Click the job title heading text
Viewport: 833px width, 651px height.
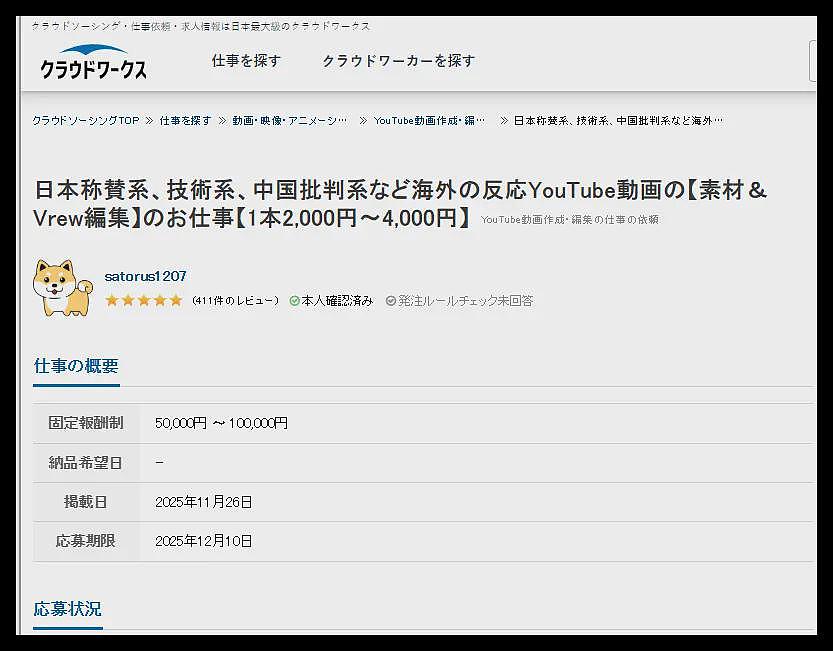pos(400,204)
